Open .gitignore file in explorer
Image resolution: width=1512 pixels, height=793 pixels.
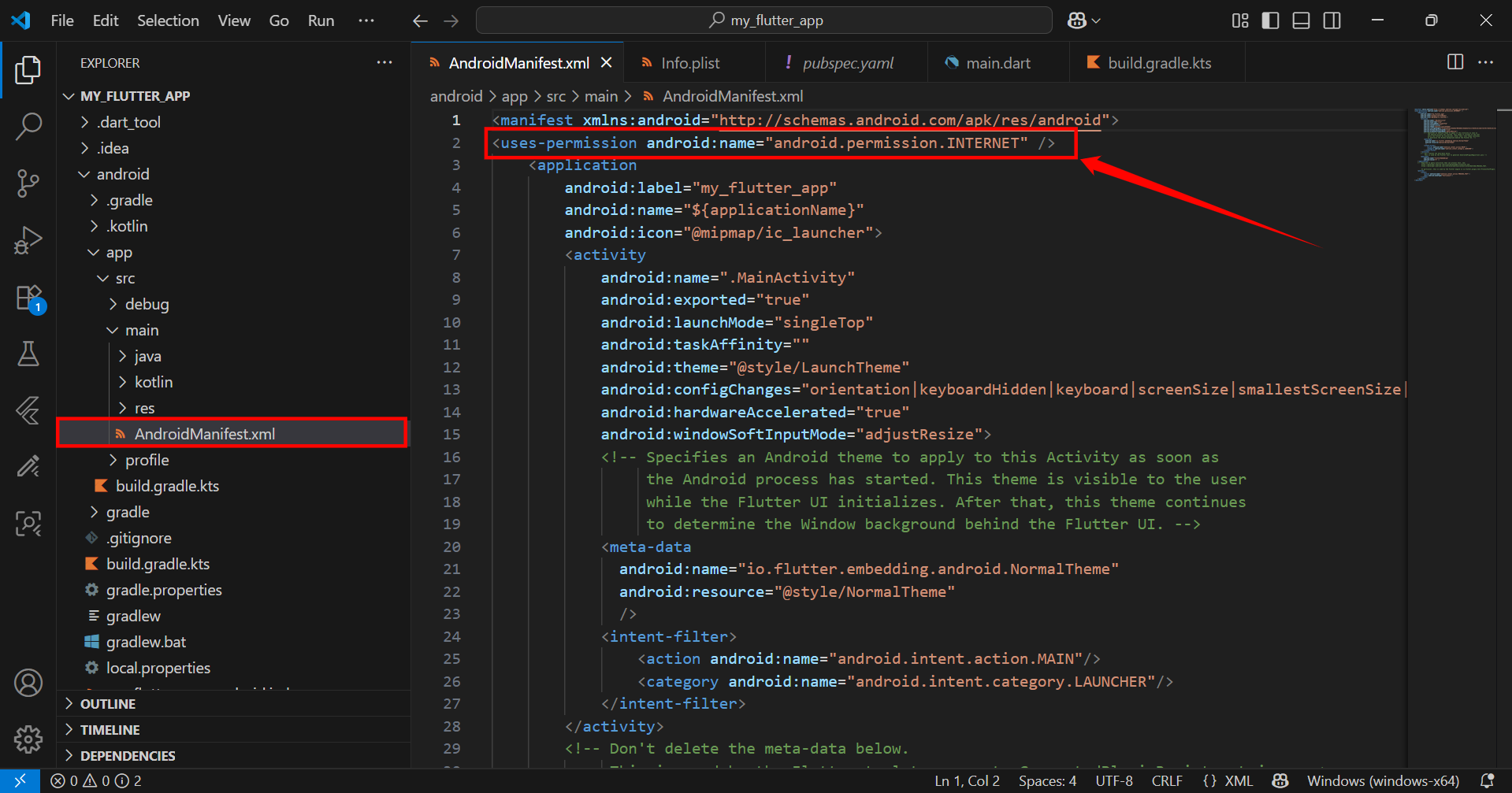(x=234, y=538)
